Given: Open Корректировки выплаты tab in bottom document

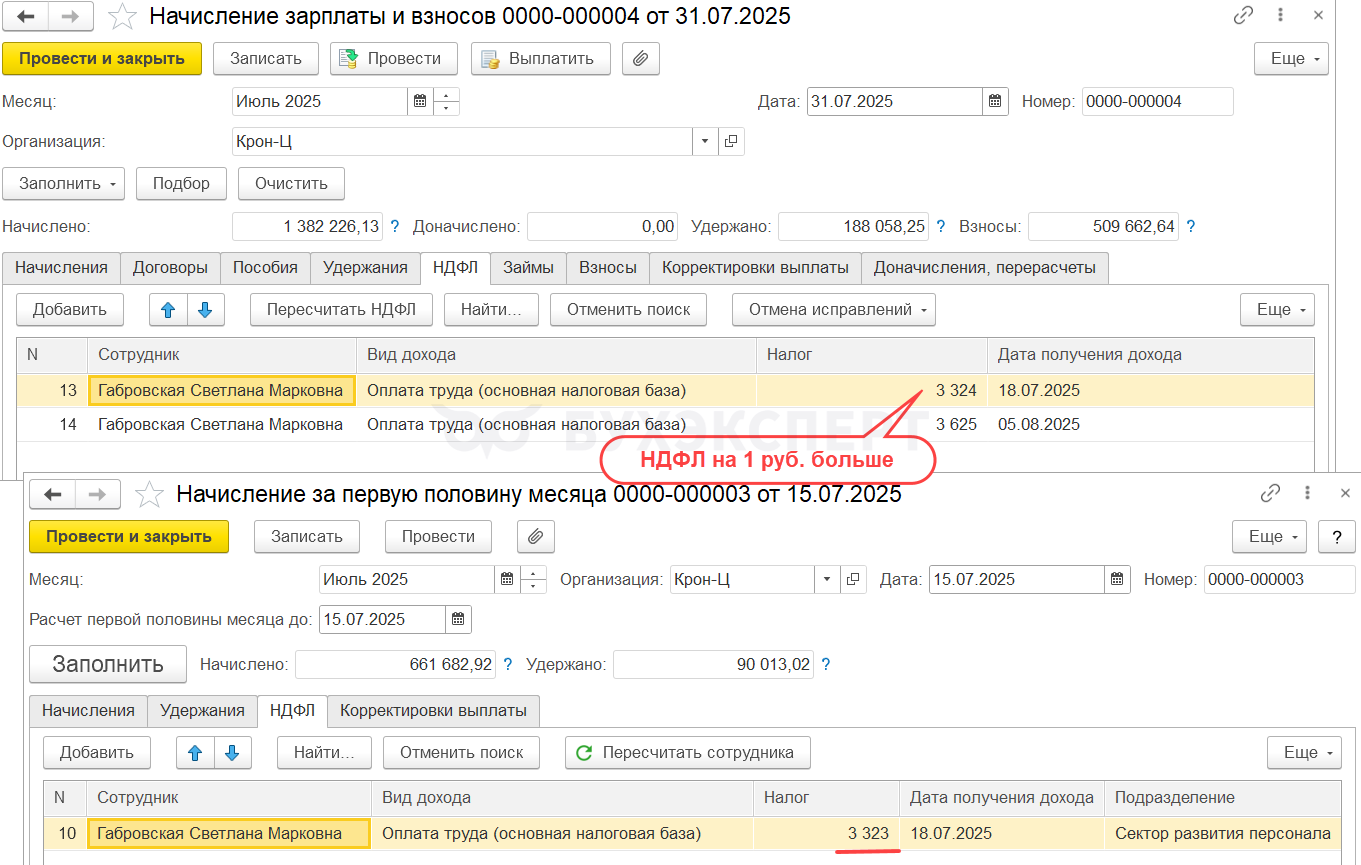Looking at the screenshot, I should pyautogui.click(x=433, y=710).
